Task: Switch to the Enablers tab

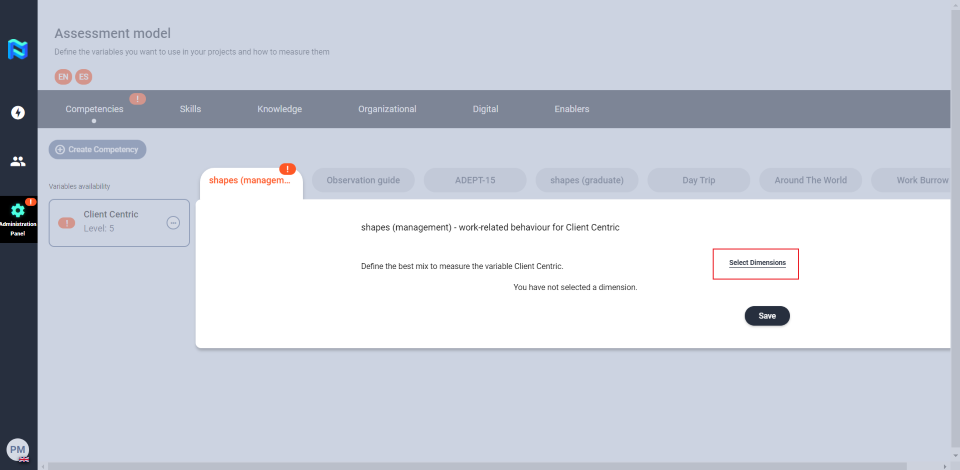Action: (571, 109)
